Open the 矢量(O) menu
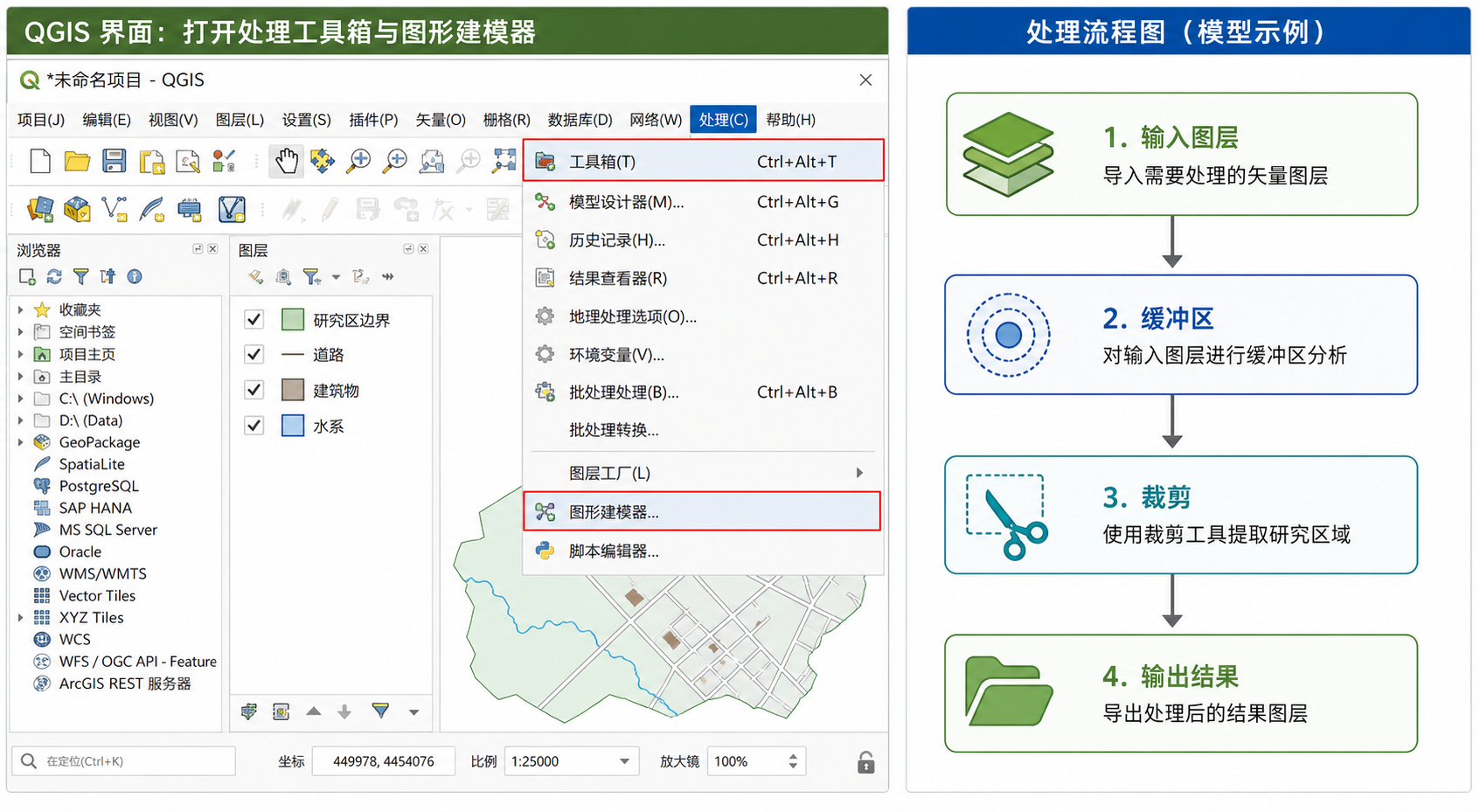Screen dimensions: 1480x812 pyautogui.click(x=440, y=120)
